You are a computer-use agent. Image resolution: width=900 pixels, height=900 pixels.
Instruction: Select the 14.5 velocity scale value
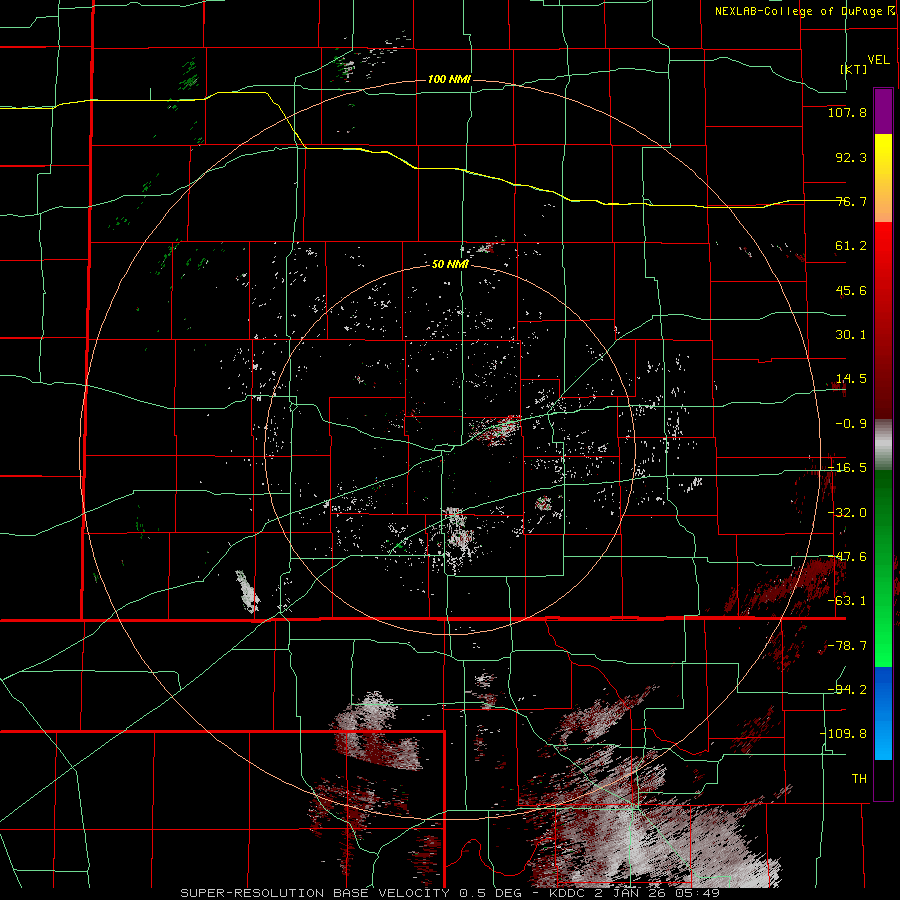coord(851,379)
